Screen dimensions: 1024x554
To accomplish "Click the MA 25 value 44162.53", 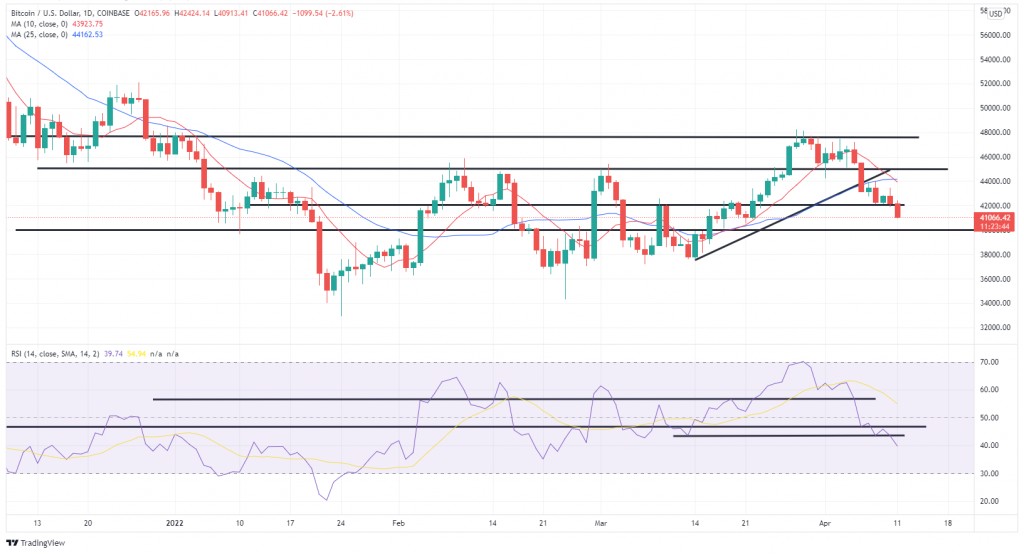I will point(83,35).
